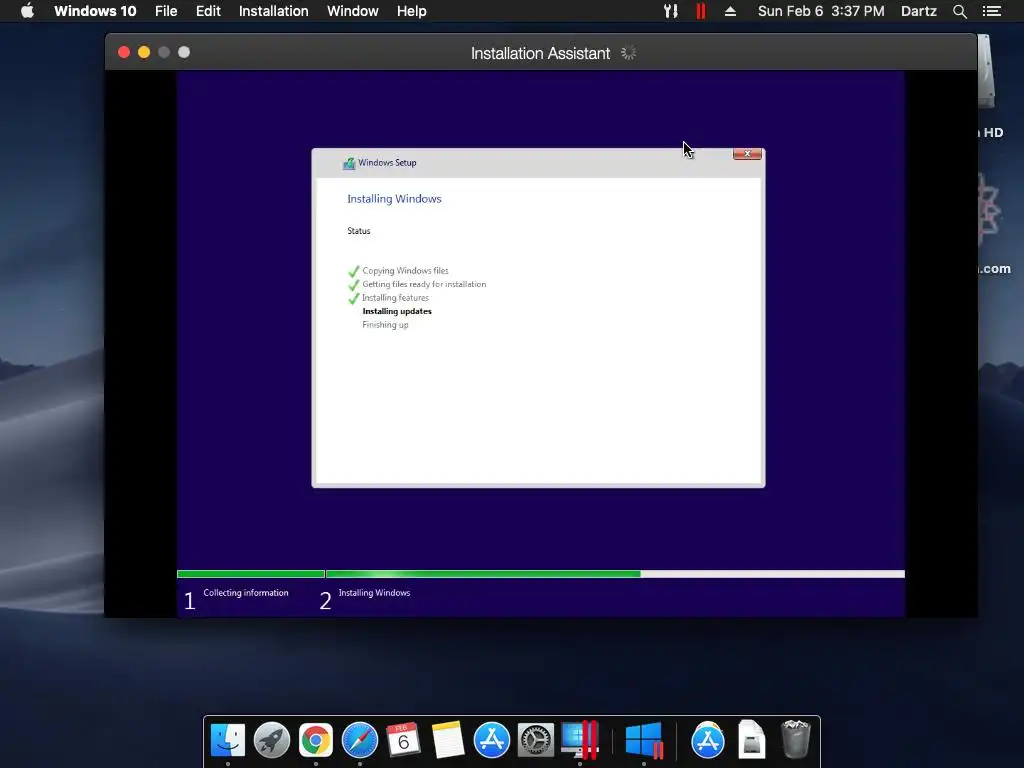Click the Installing Windows progress bar
This screenshot has width=1024, height=768.
(x=615, y=574)
